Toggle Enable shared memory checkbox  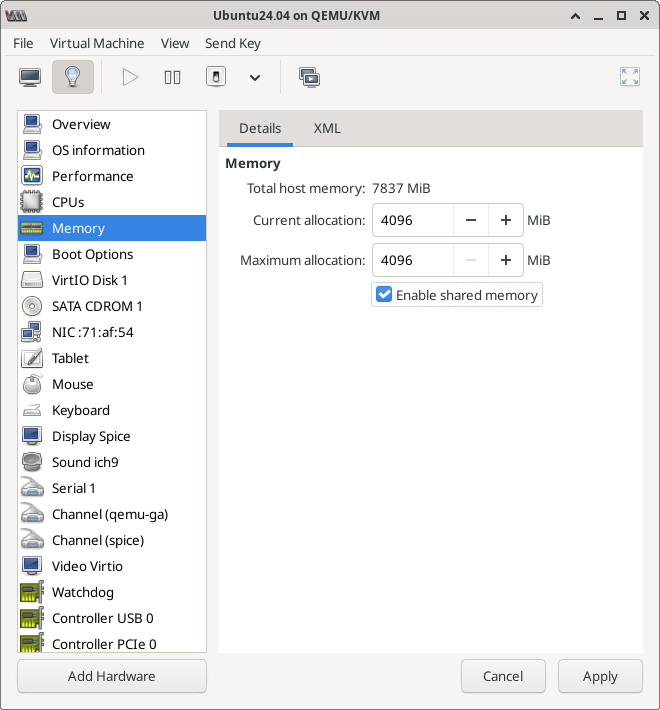pos(384,295)
